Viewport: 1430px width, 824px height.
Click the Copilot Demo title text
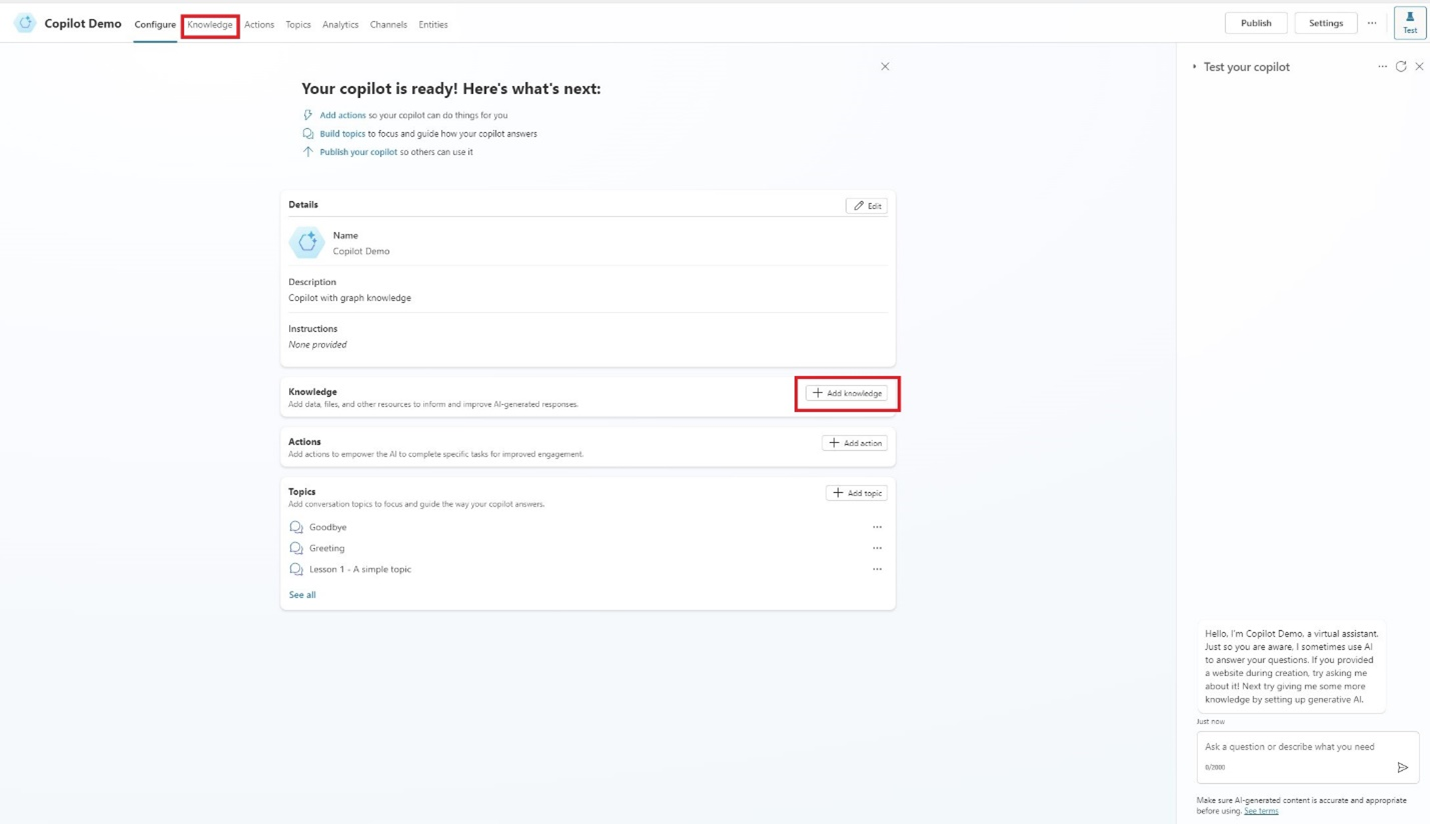83,24
